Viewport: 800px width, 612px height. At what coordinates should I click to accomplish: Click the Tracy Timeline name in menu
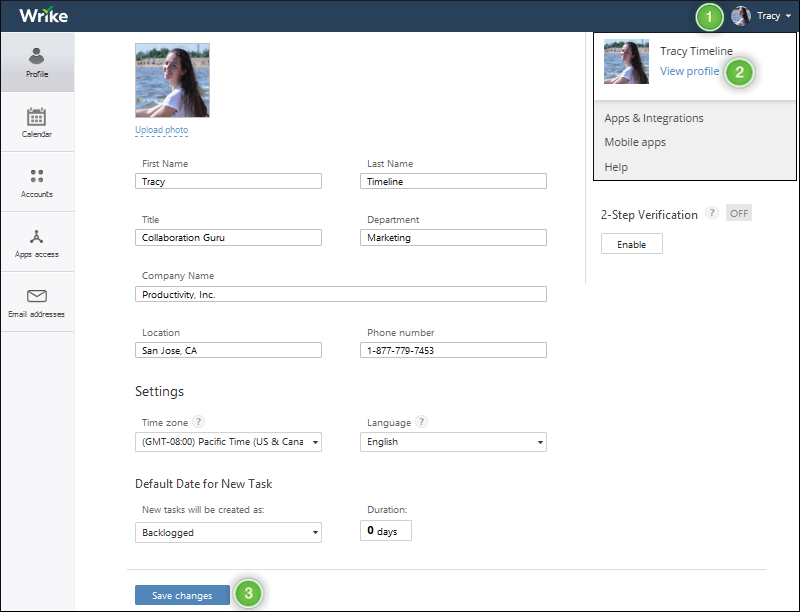[696, 51]
